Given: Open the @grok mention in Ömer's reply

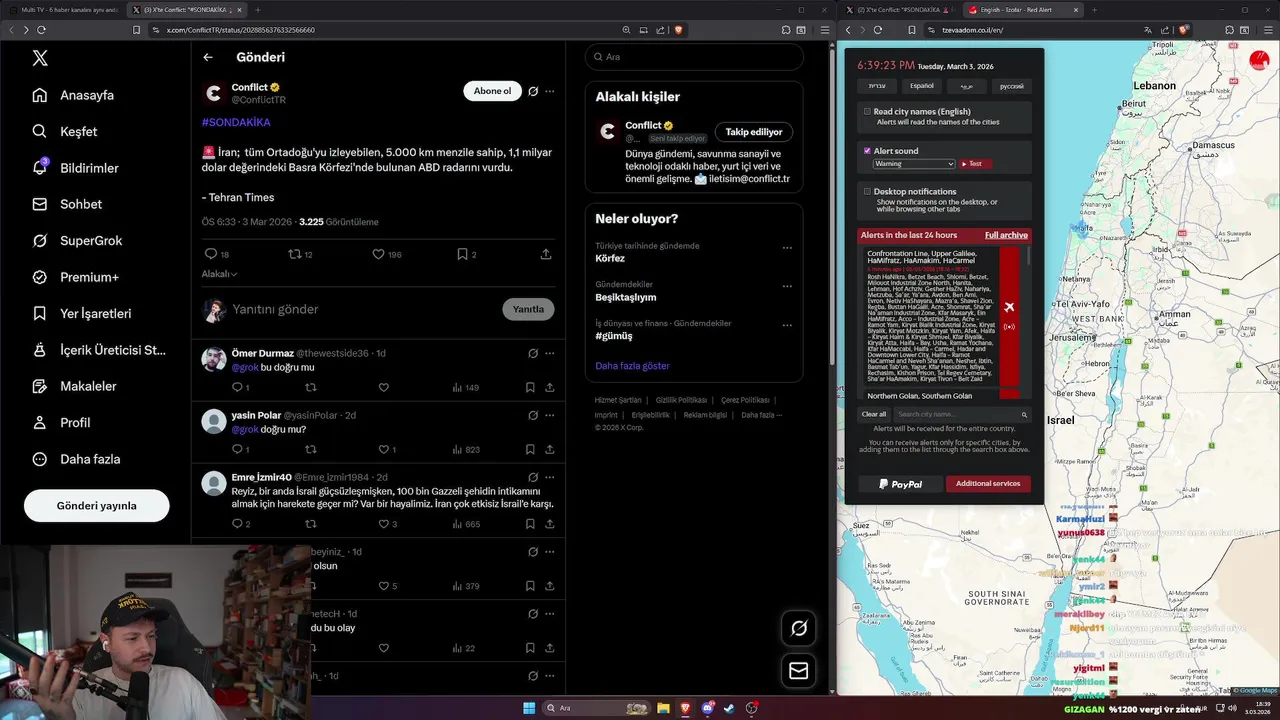Looking at the screenshot, I should 245,368.
